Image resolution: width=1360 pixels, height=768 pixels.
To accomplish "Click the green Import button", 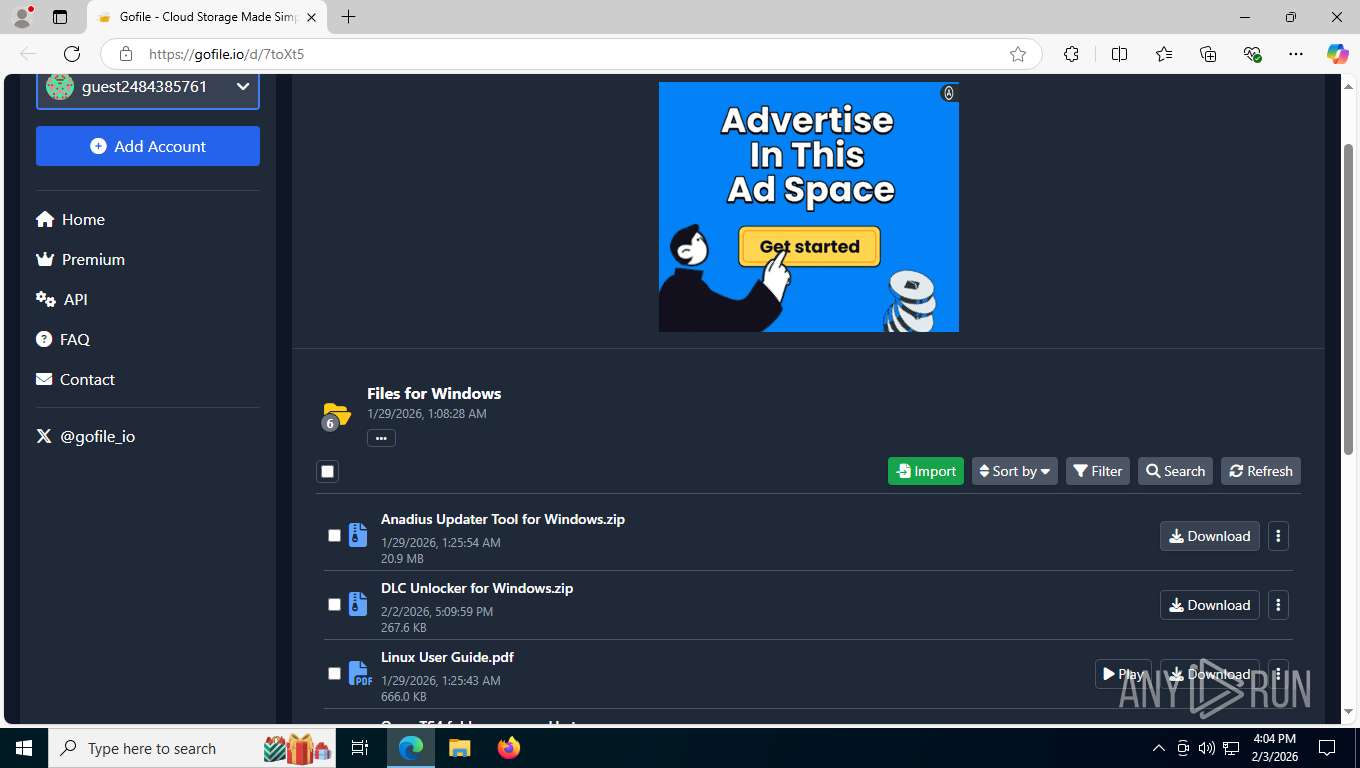I will tap(926, 471).
